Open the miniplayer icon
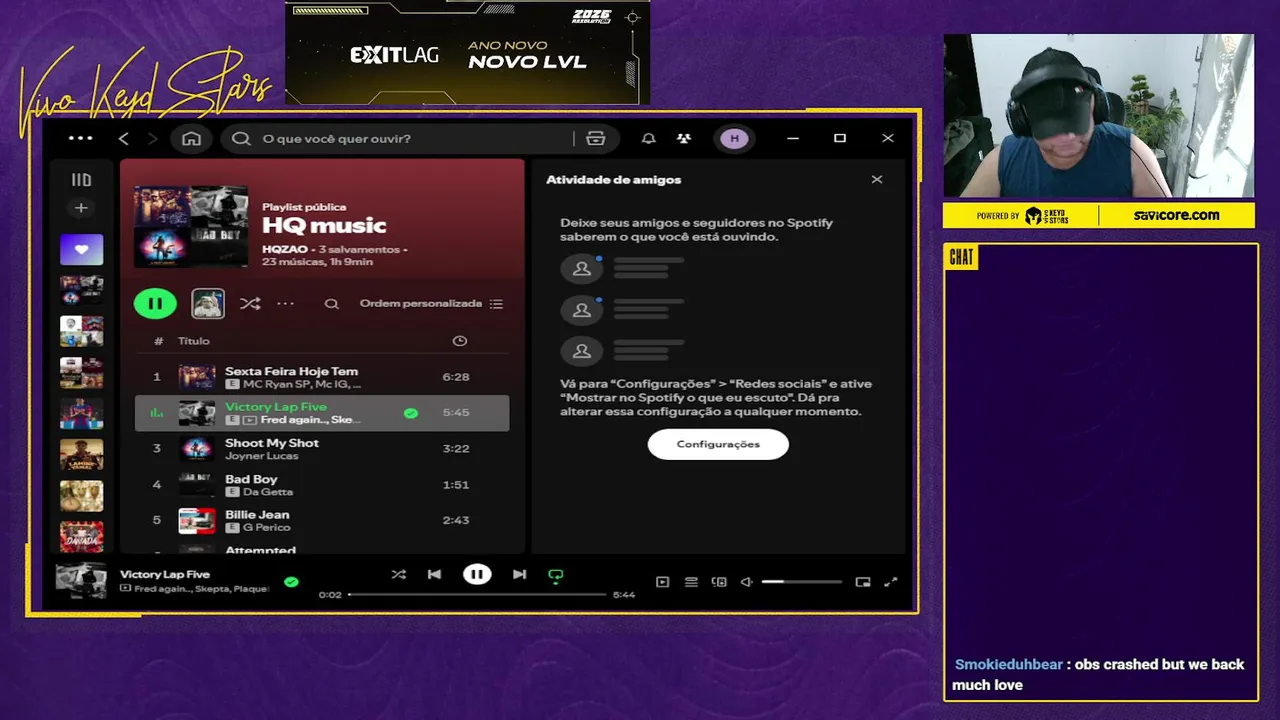Viewport: 1280px width, 720px height. [863, 581]
